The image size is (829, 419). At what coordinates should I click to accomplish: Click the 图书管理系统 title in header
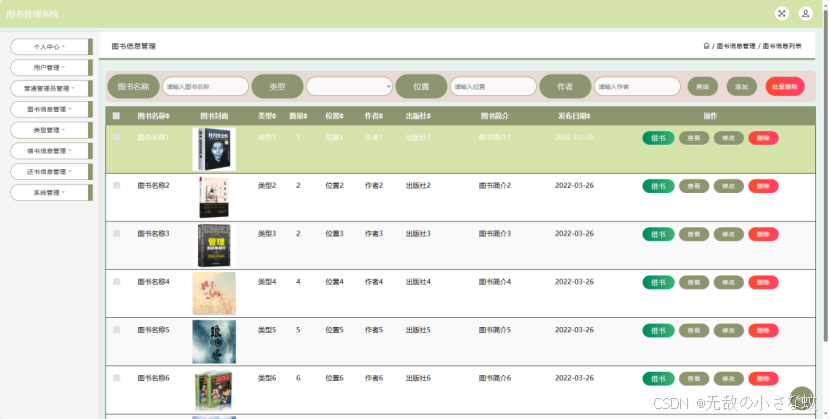33,14
